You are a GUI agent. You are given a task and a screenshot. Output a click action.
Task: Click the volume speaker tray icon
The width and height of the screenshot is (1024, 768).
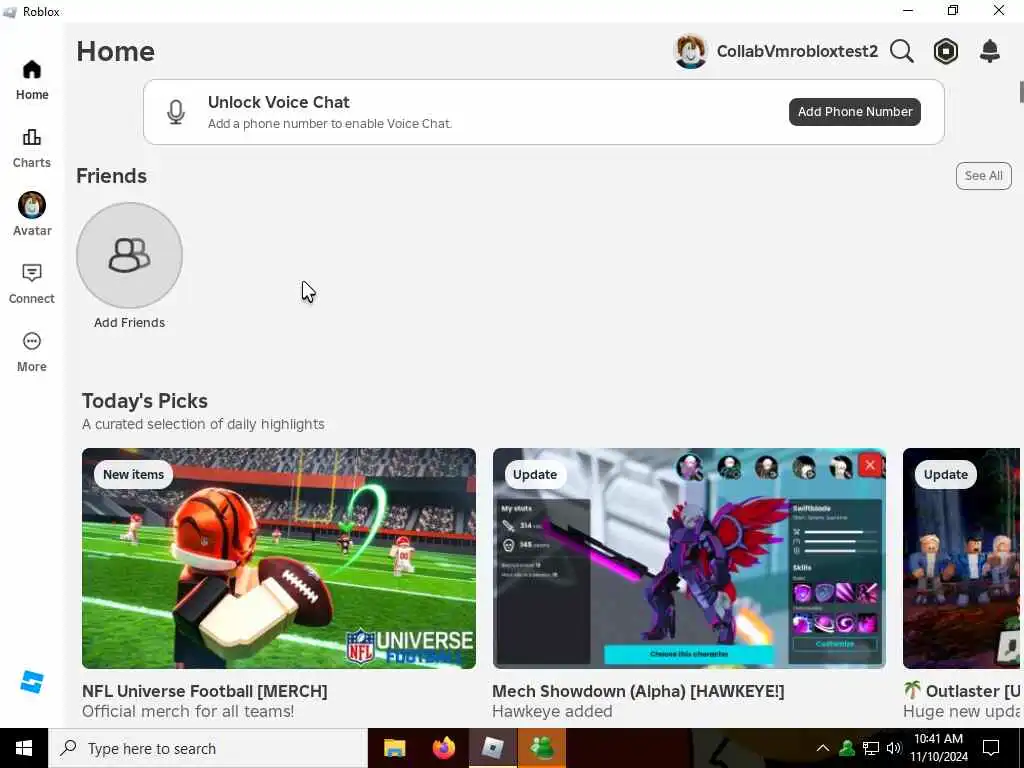click(x=893, y=748)
